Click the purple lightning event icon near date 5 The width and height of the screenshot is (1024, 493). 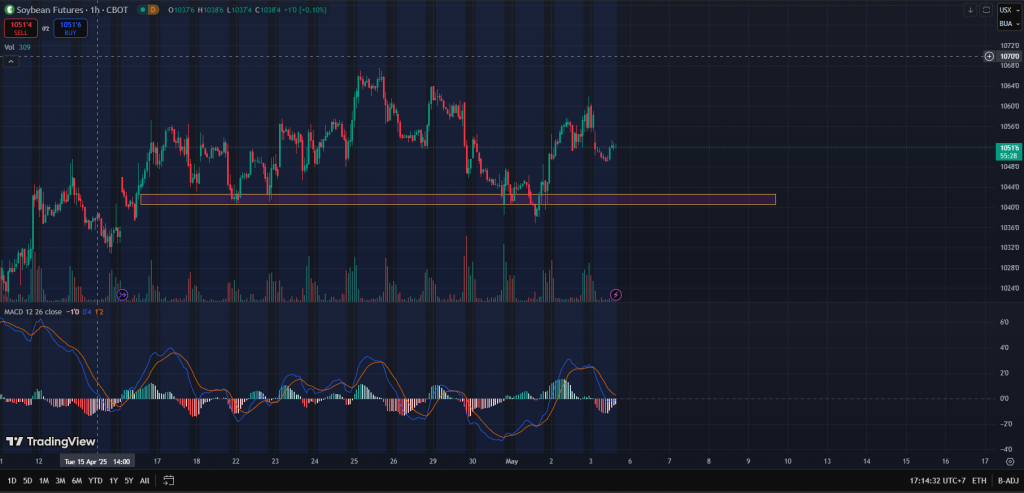[x=615, y=295]
